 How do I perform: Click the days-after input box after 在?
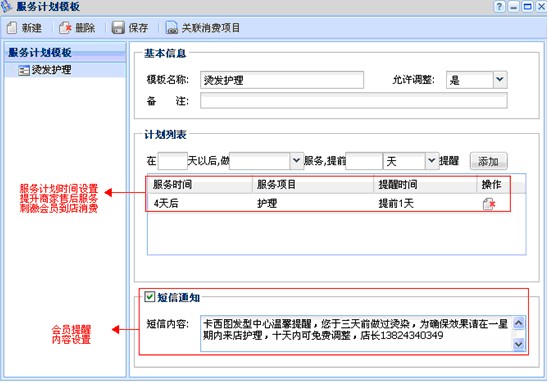pos(172,161)
